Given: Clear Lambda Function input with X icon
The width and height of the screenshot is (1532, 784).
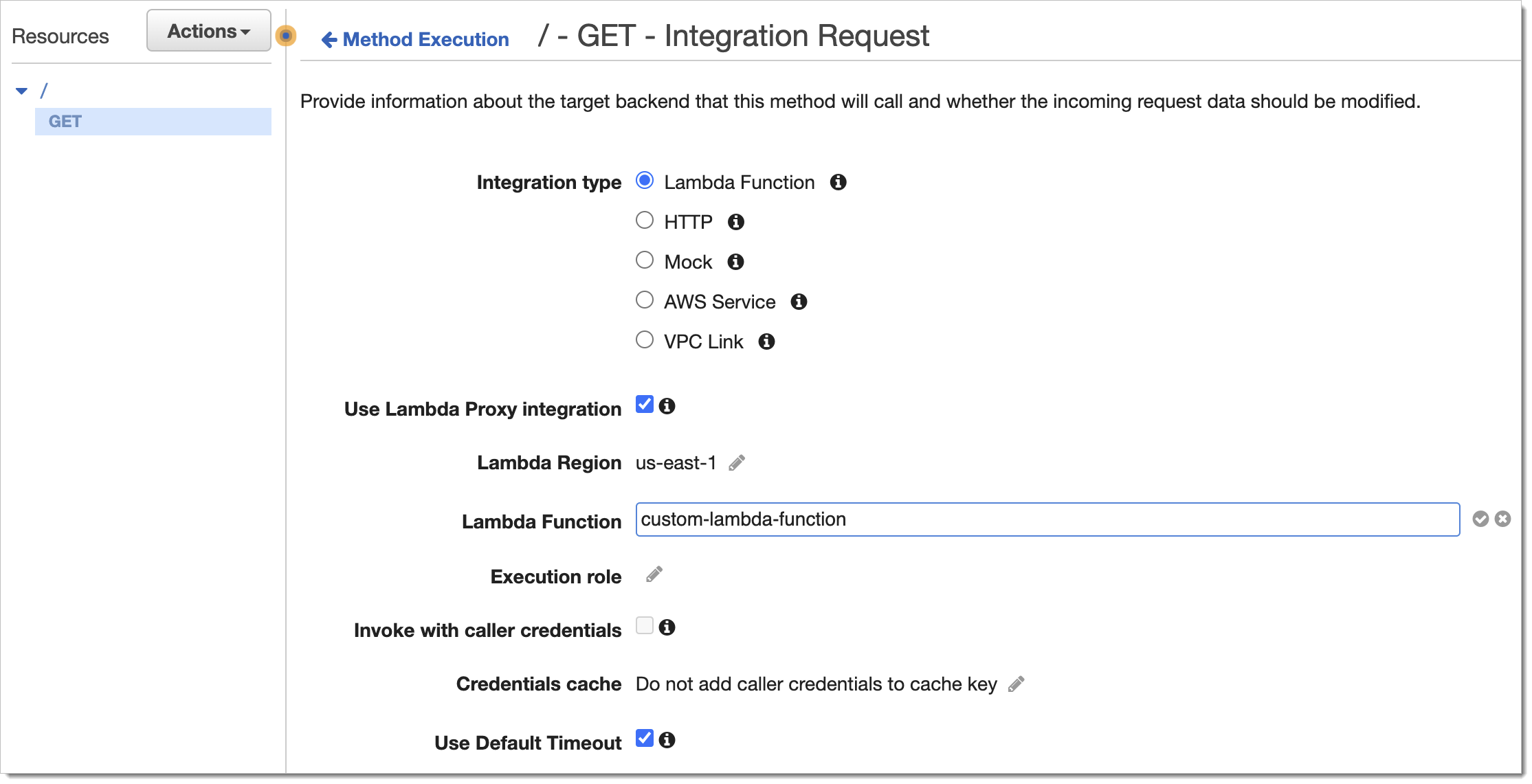Looking at the screenshot, I should pyautogui.click(x=1504, y=519).
